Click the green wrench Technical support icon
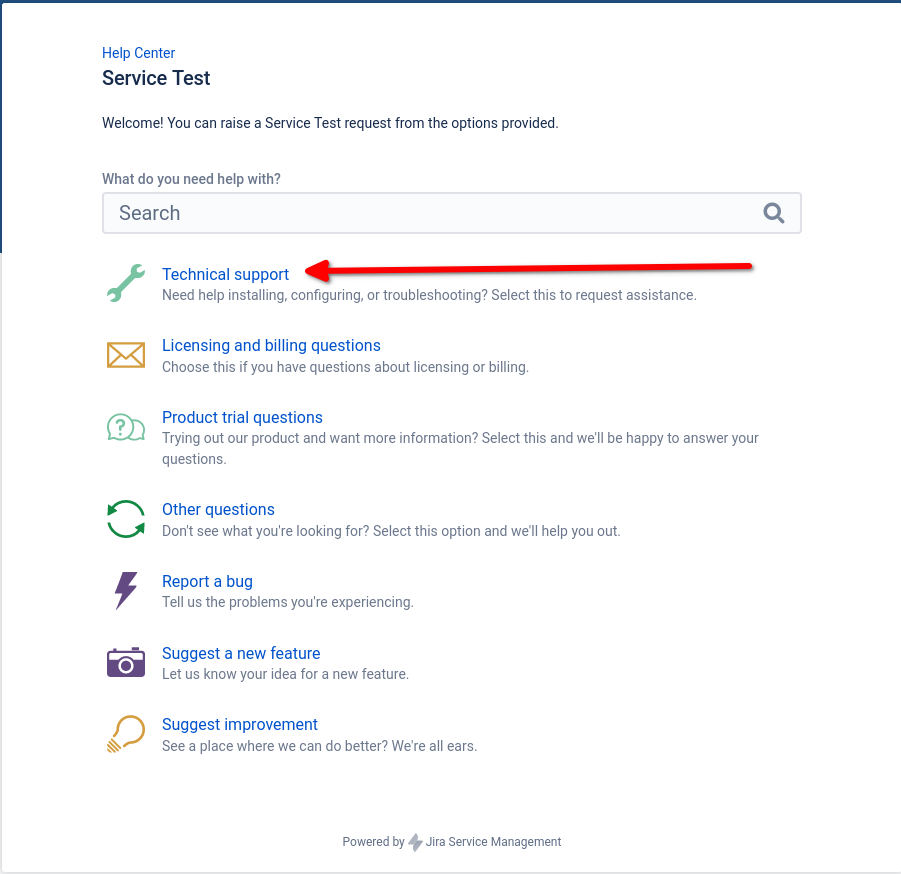901x874 pixels. click(x=126, y=283)
